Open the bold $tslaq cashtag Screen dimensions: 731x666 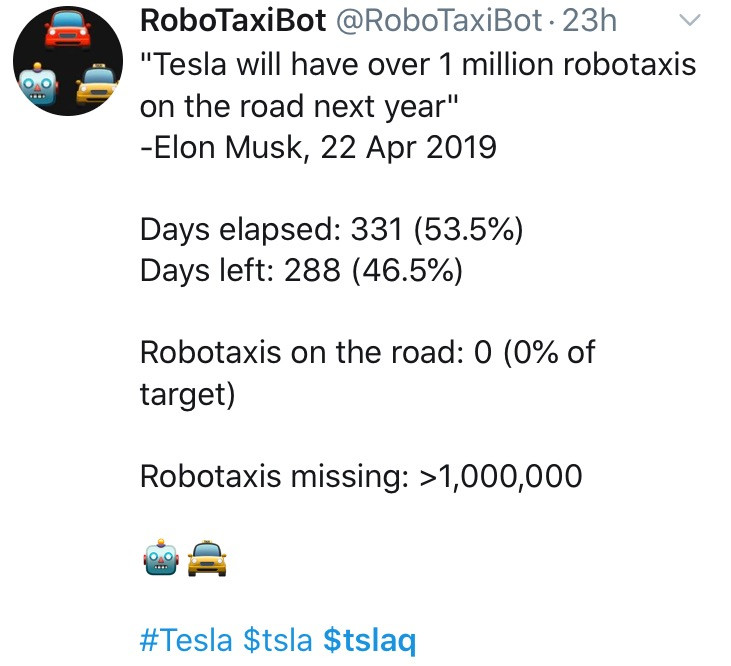370,640
